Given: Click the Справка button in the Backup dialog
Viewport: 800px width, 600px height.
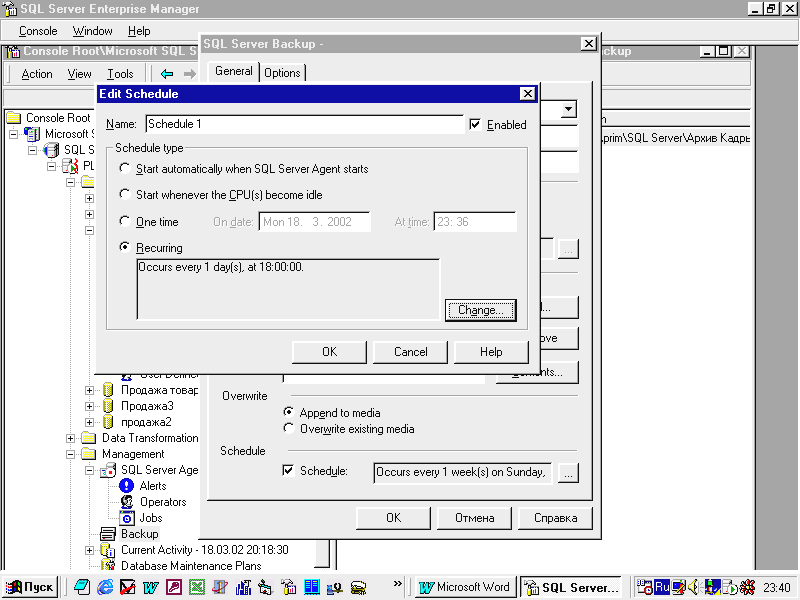Looking at the screenshot, I should coord(555,518).
